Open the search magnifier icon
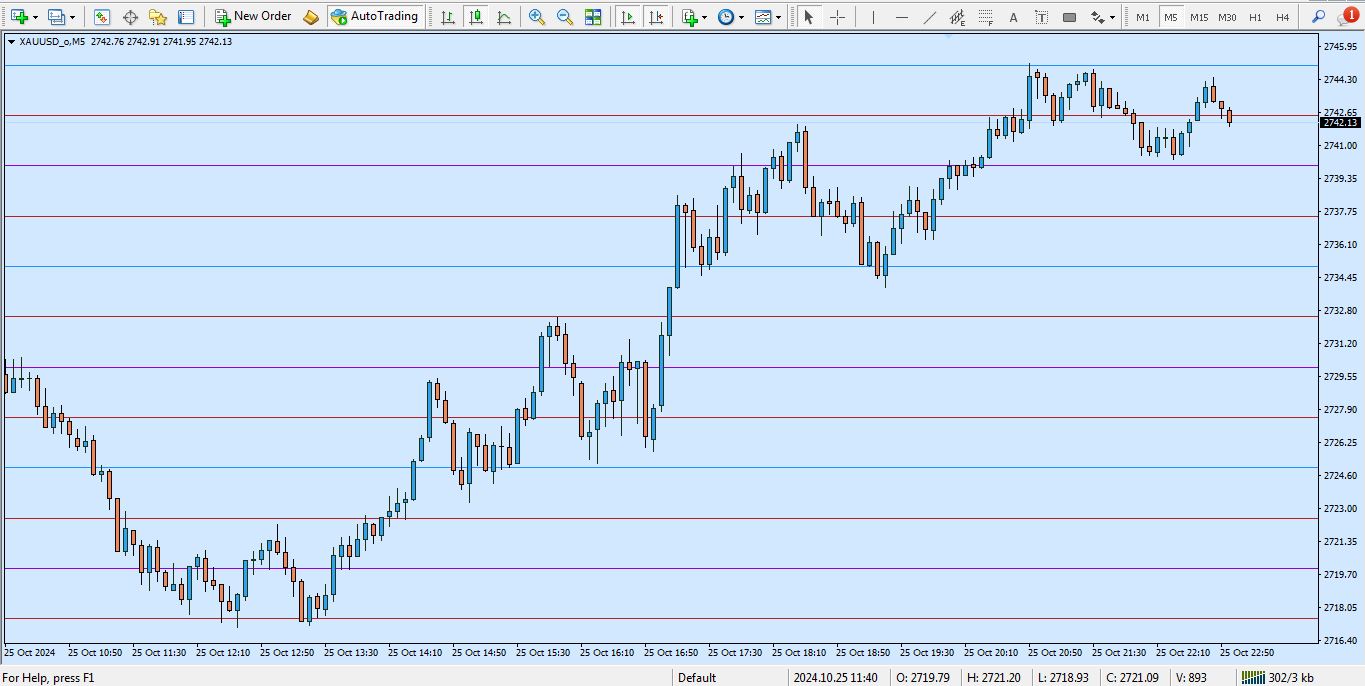Screen dimensions: 1365x686 1319,17
